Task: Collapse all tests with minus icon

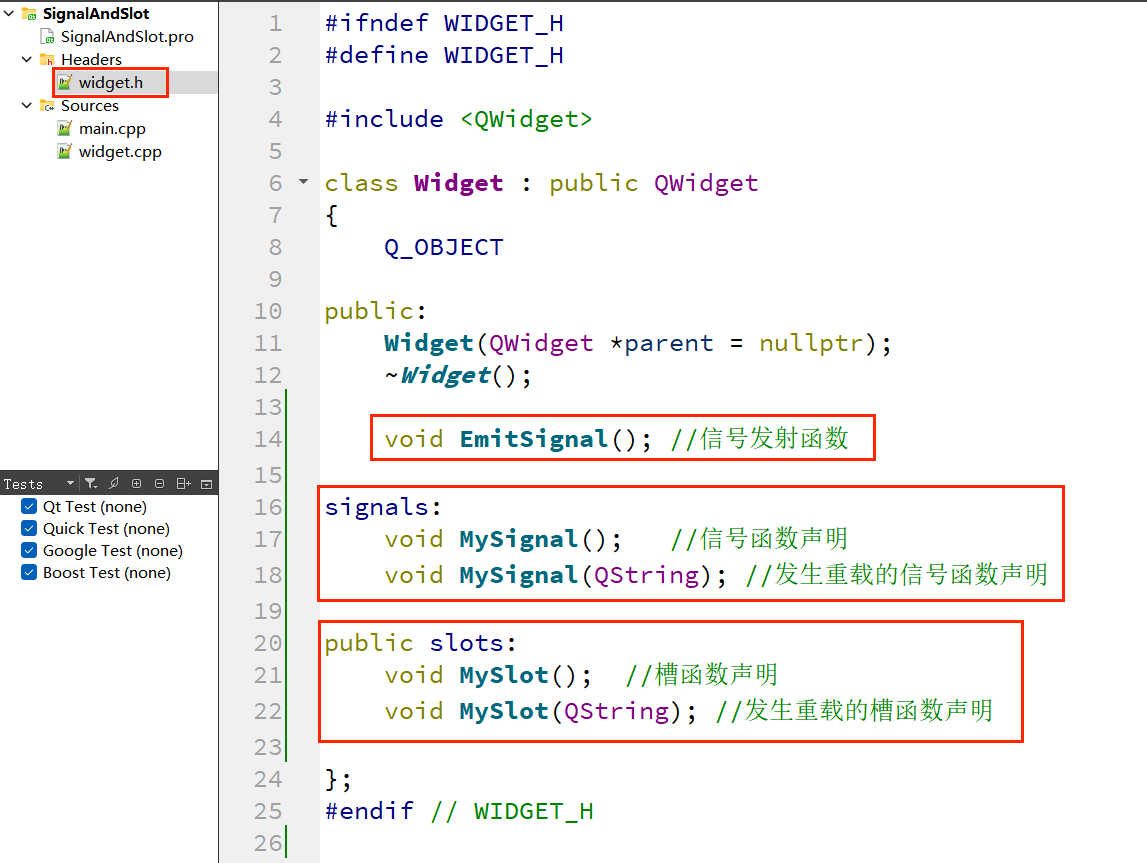Action: (x=159, y=483)
